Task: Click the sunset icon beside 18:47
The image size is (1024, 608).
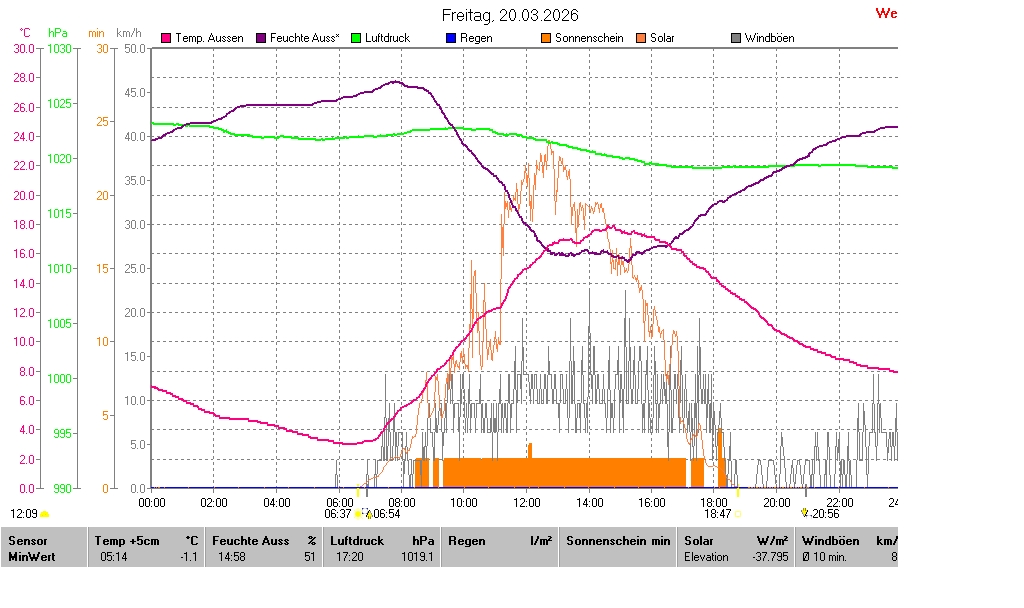Action: coord(740,514)
